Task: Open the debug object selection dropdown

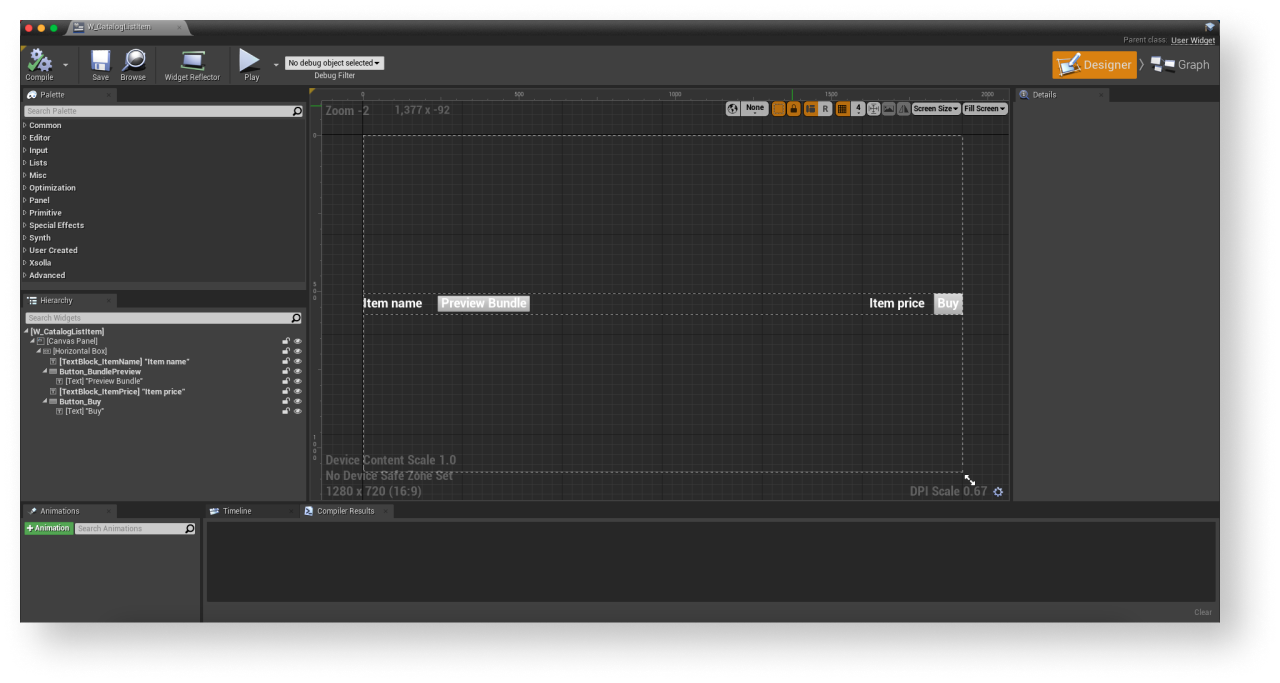Action: (334, 63)
